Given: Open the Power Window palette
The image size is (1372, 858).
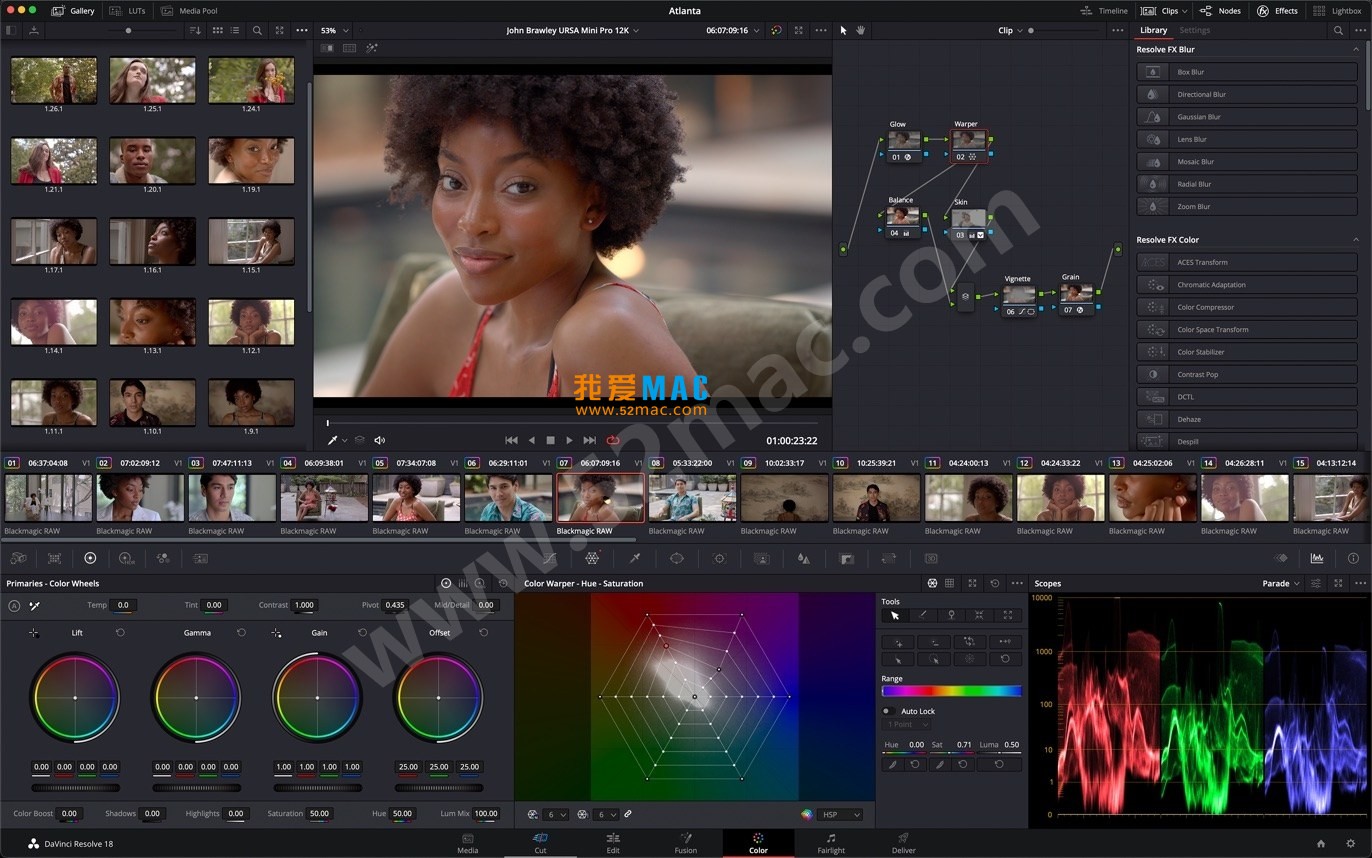Looking at the screenshot, I should coord(676,558).
